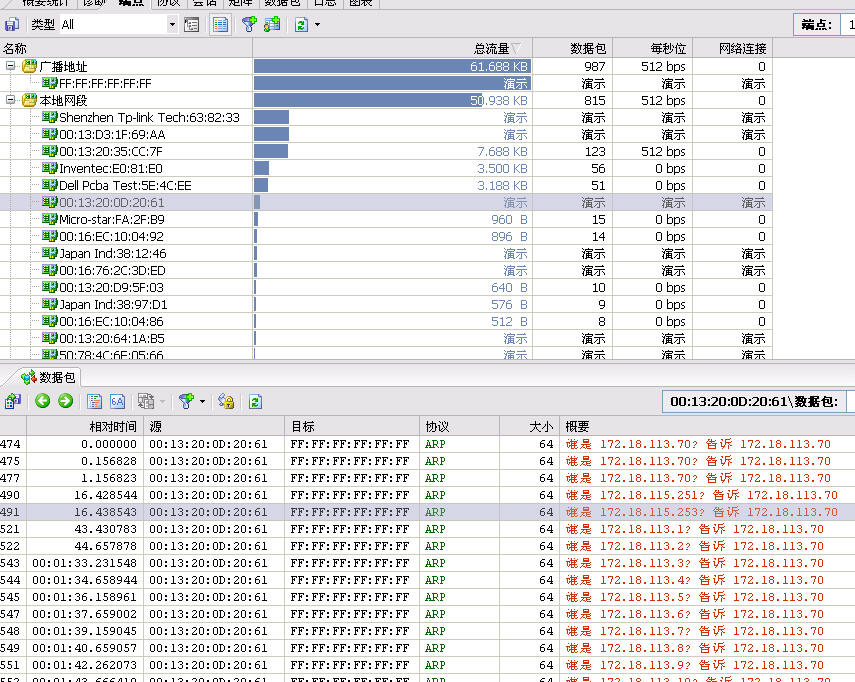Image resolution: width=855 pixels, height=682 pixels.
Task: Click the refresh icon in packet toolbar
Action: click(x=255, y=401)
